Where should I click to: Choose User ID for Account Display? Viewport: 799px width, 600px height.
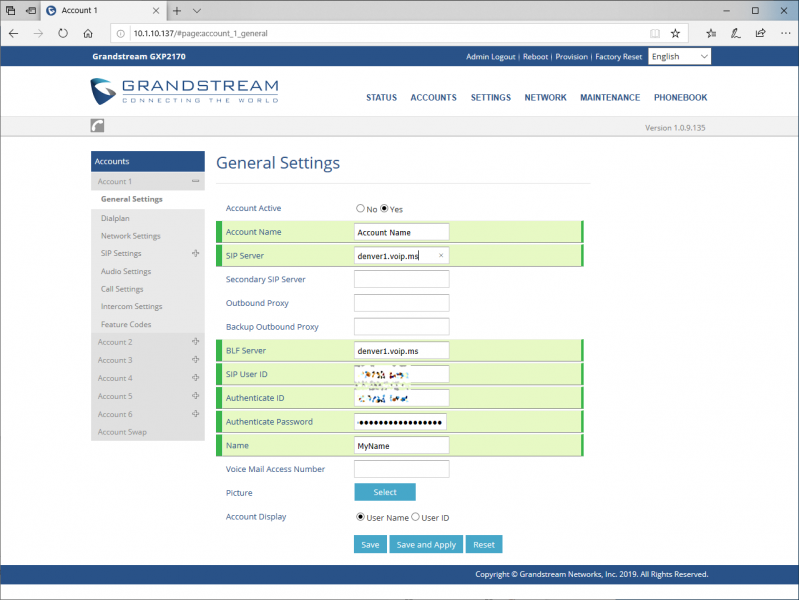click(415, 517)
